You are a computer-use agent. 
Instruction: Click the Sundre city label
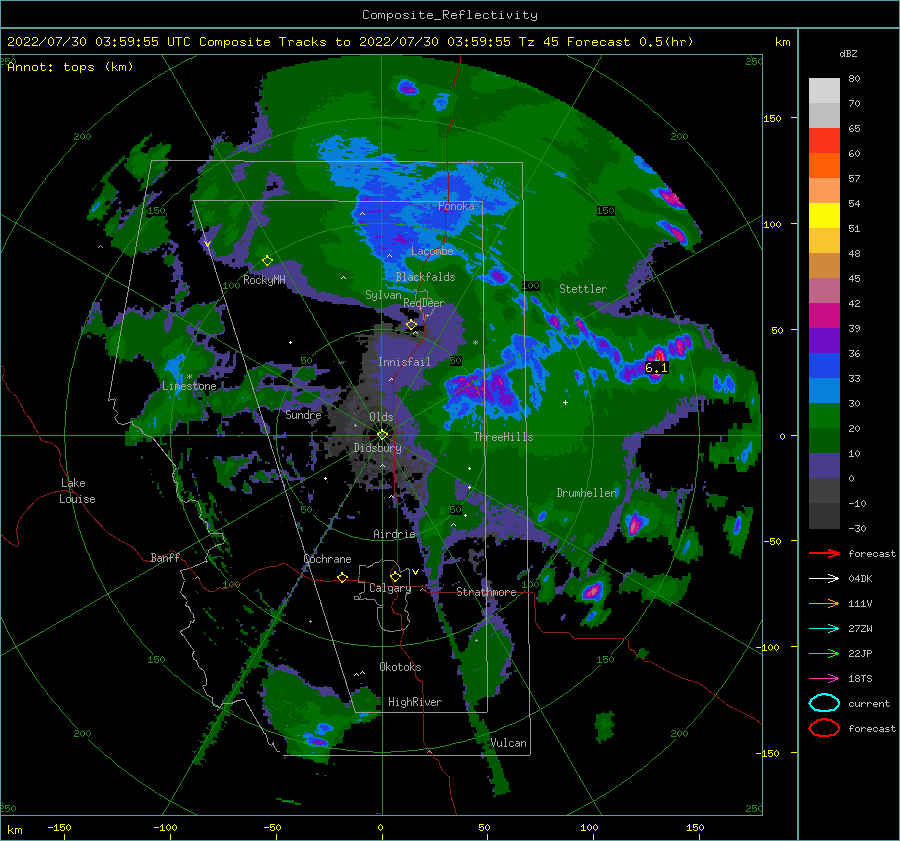(x=303, y=415)
